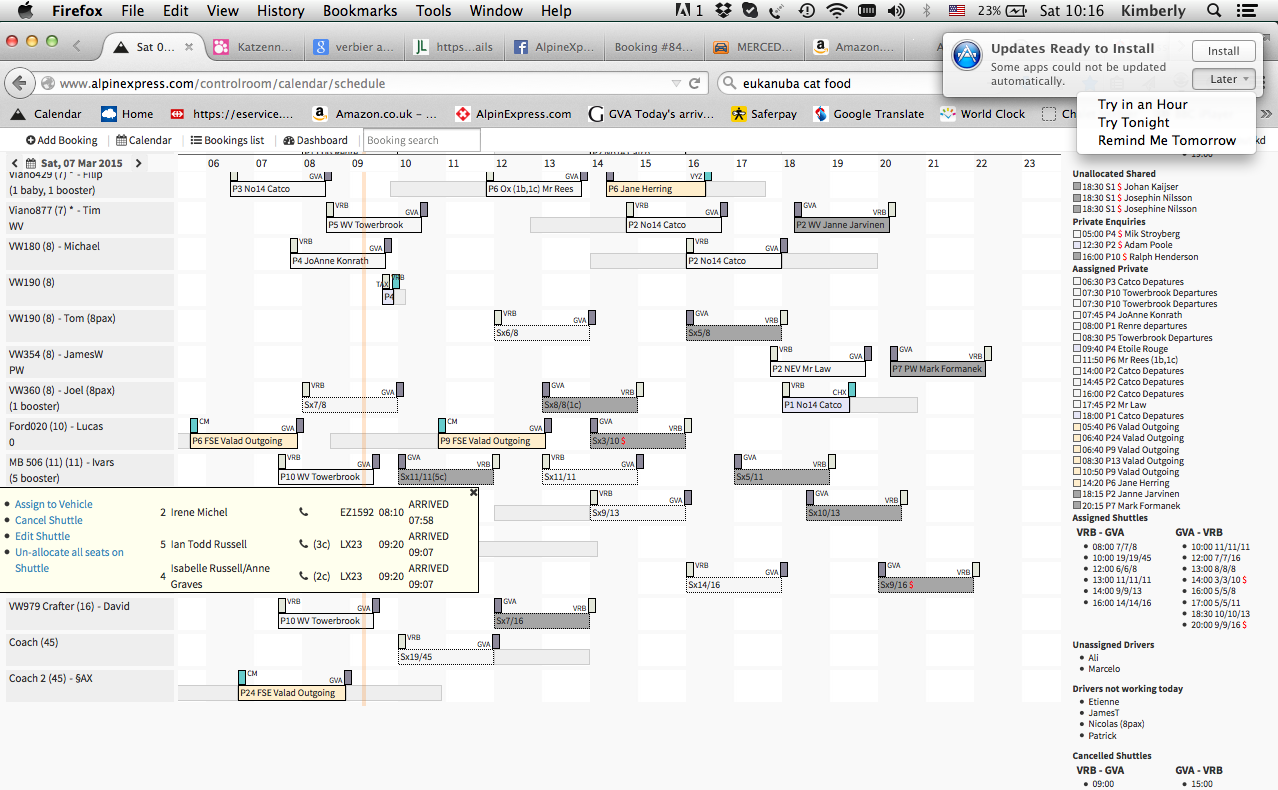Click the Firefox reload page icon
Viewport: 1278px width, 790px height.
click(x=695, y=83)
